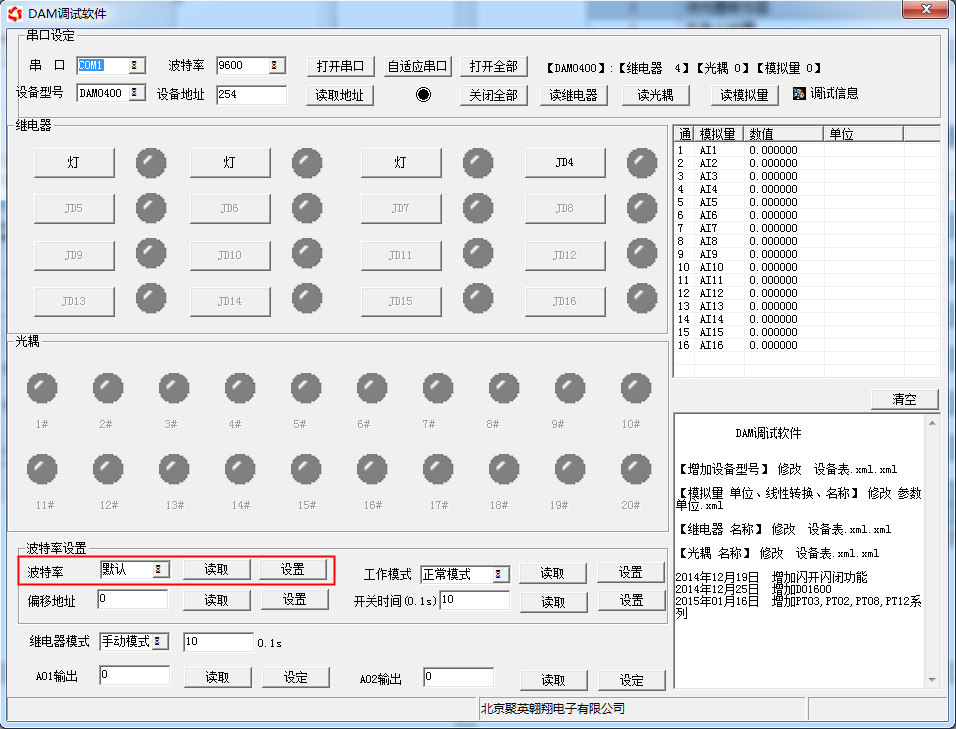The image size is (956, 729).
Task: Click the indicator lamp right of JD4
Action: pyautogui.click(x=642, y=162)
